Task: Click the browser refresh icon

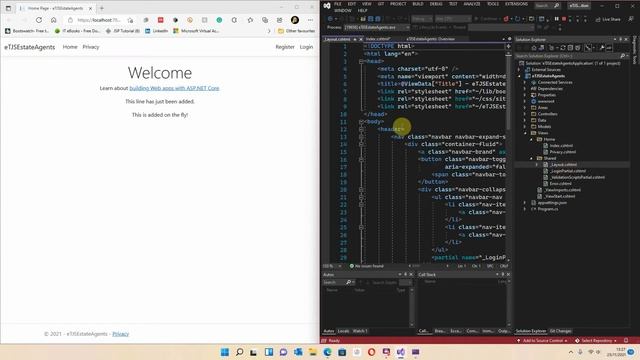Action: (x=39, y=20)
